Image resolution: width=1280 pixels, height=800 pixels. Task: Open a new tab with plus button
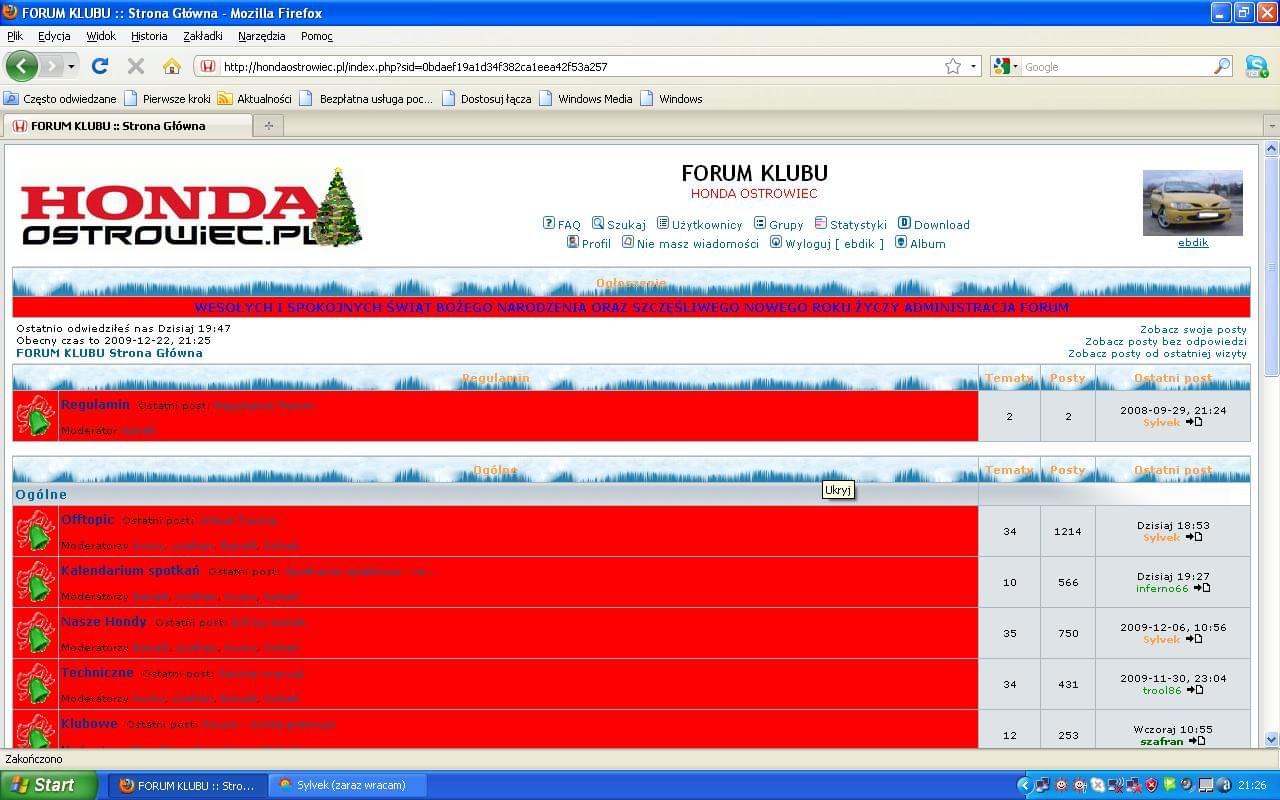(268, 126)
